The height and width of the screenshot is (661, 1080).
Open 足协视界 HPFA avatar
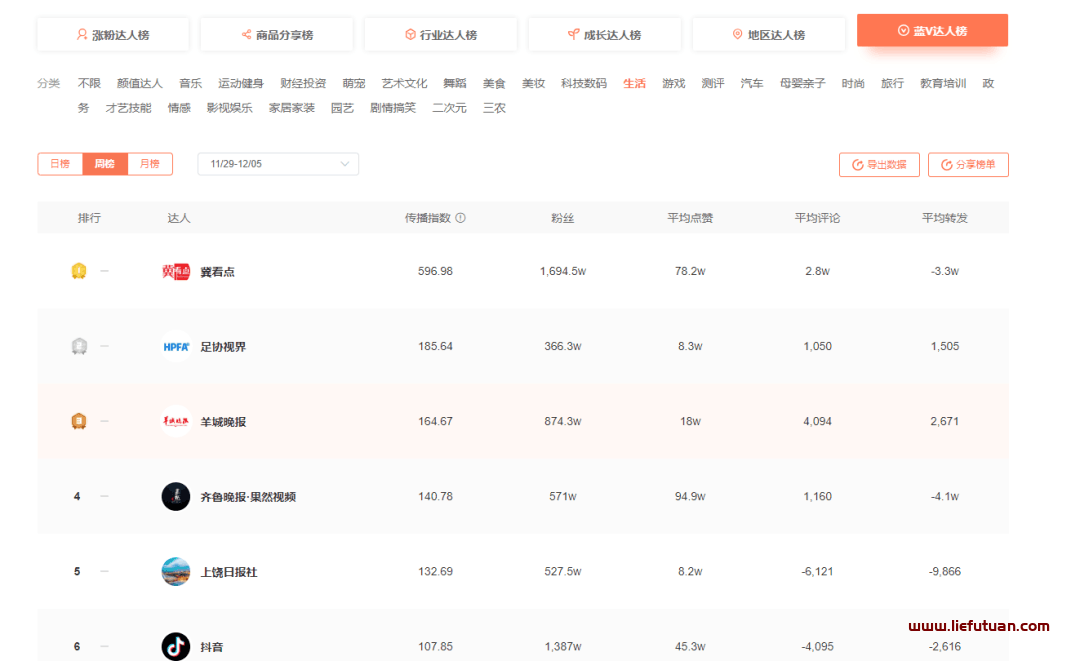pos(176,346)
